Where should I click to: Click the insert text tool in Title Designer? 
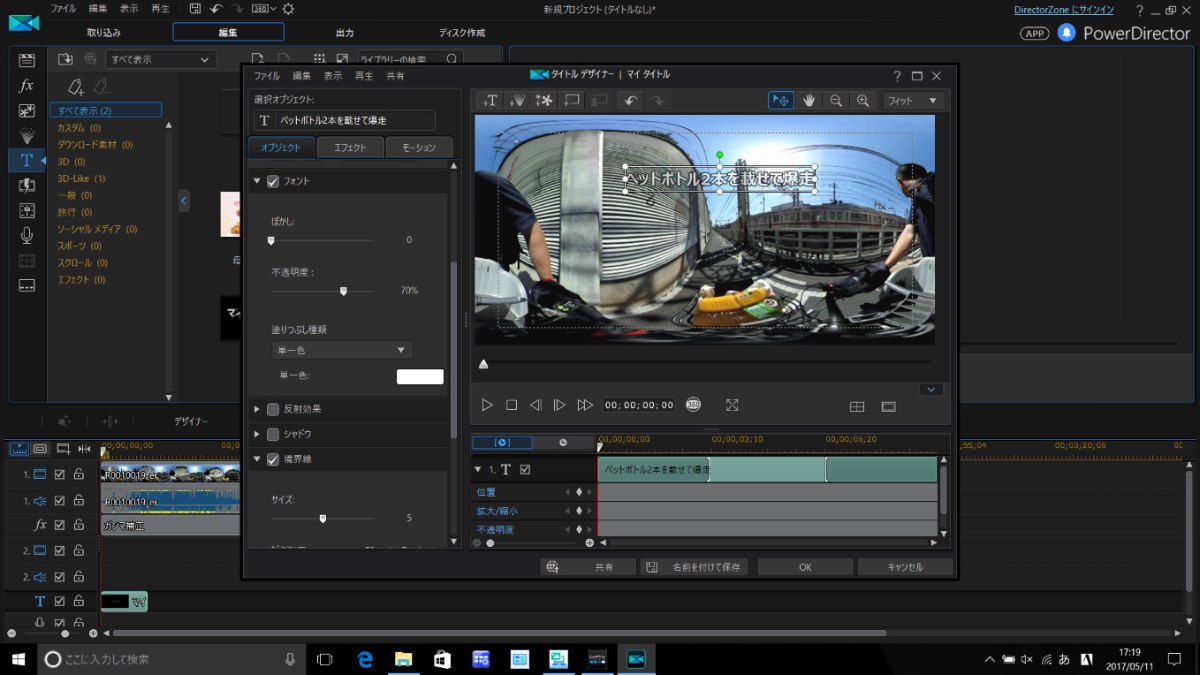pos(491,100)
